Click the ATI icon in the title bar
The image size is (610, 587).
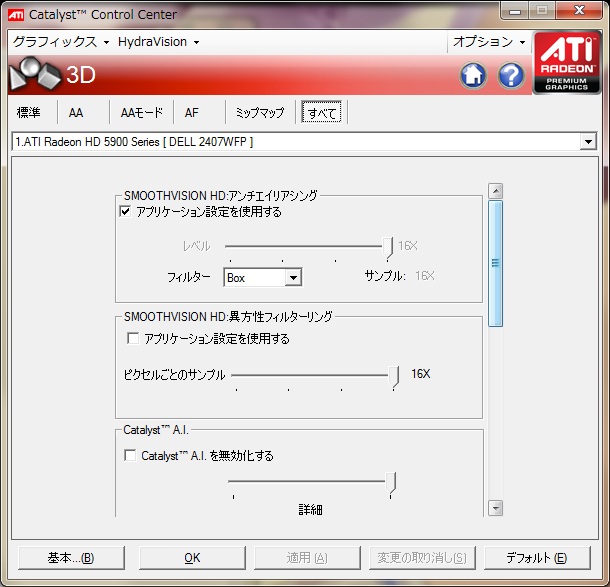point(16,15)
